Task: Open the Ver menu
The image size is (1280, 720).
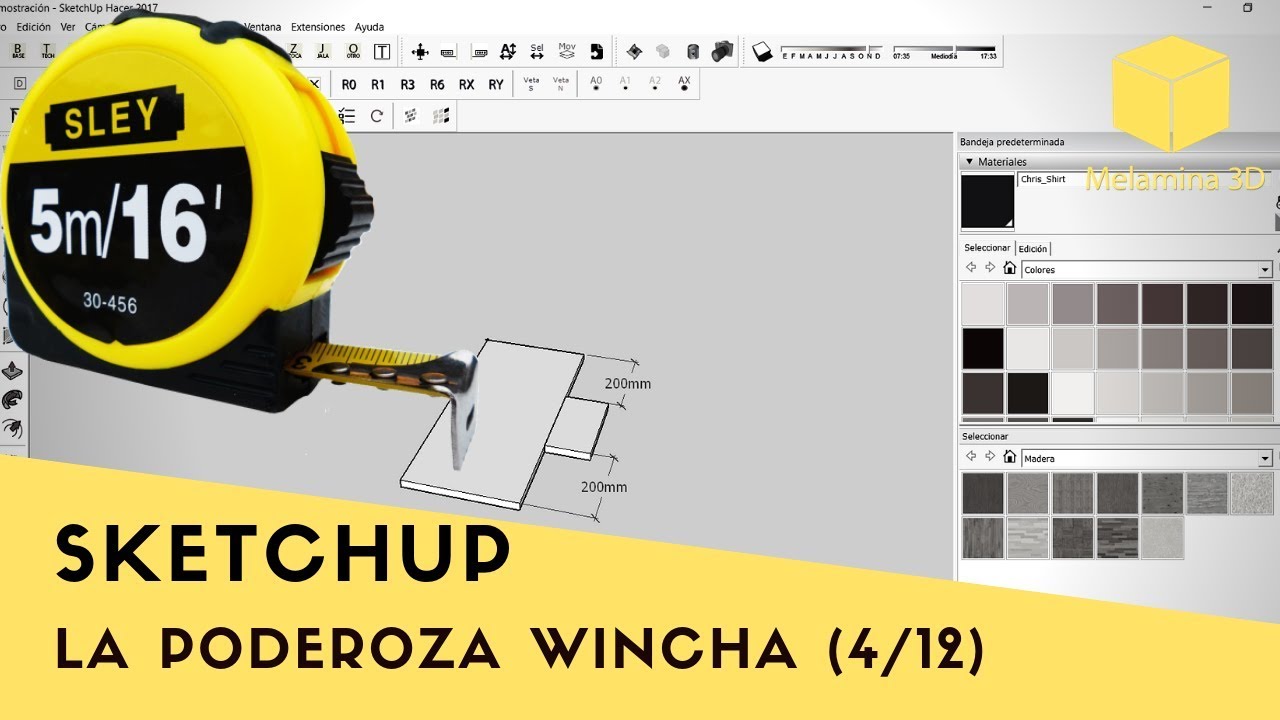Action: pyautogui.click(x=68, y=27)
